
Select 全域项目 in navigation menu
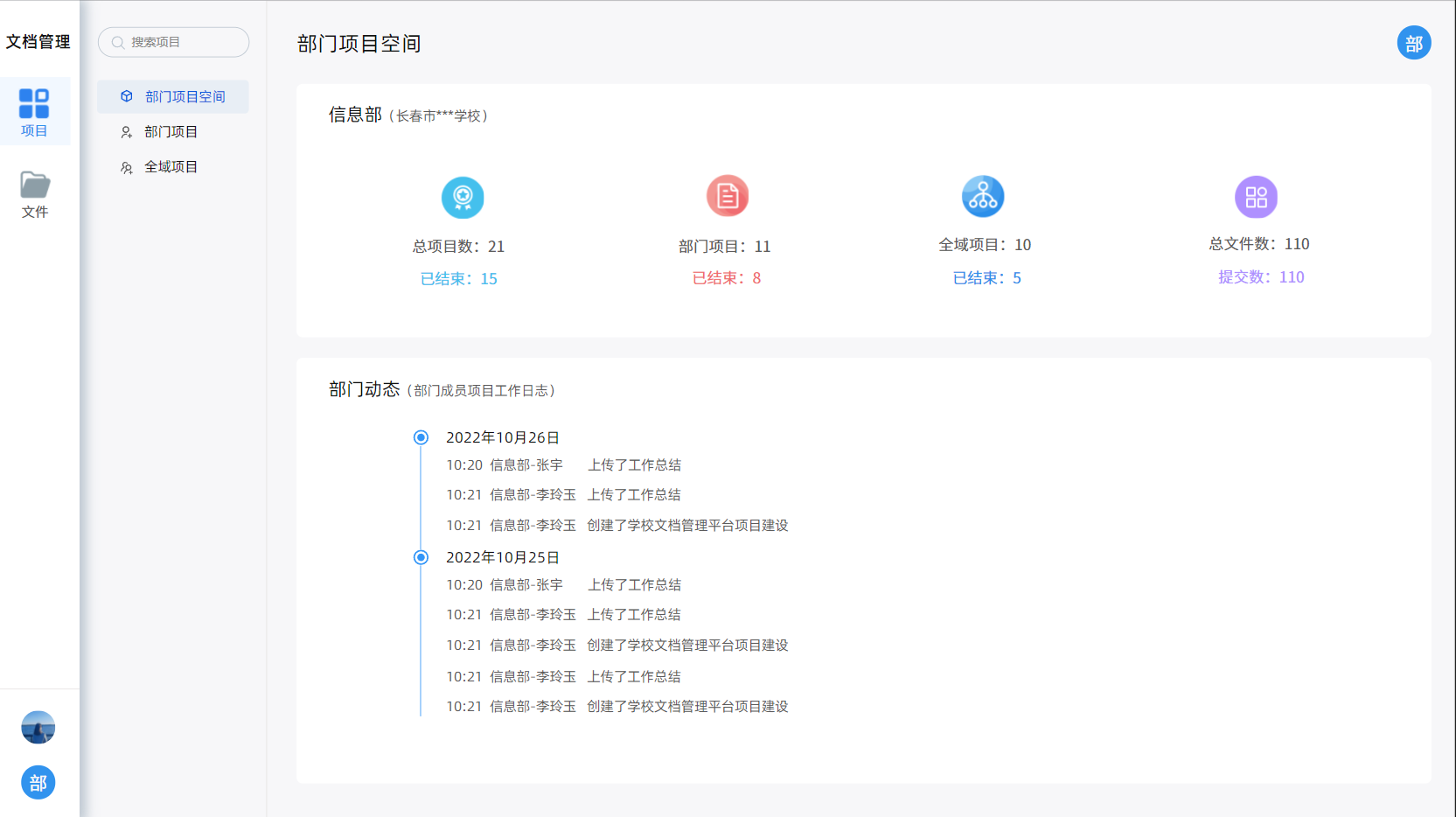tap(171, 167)
